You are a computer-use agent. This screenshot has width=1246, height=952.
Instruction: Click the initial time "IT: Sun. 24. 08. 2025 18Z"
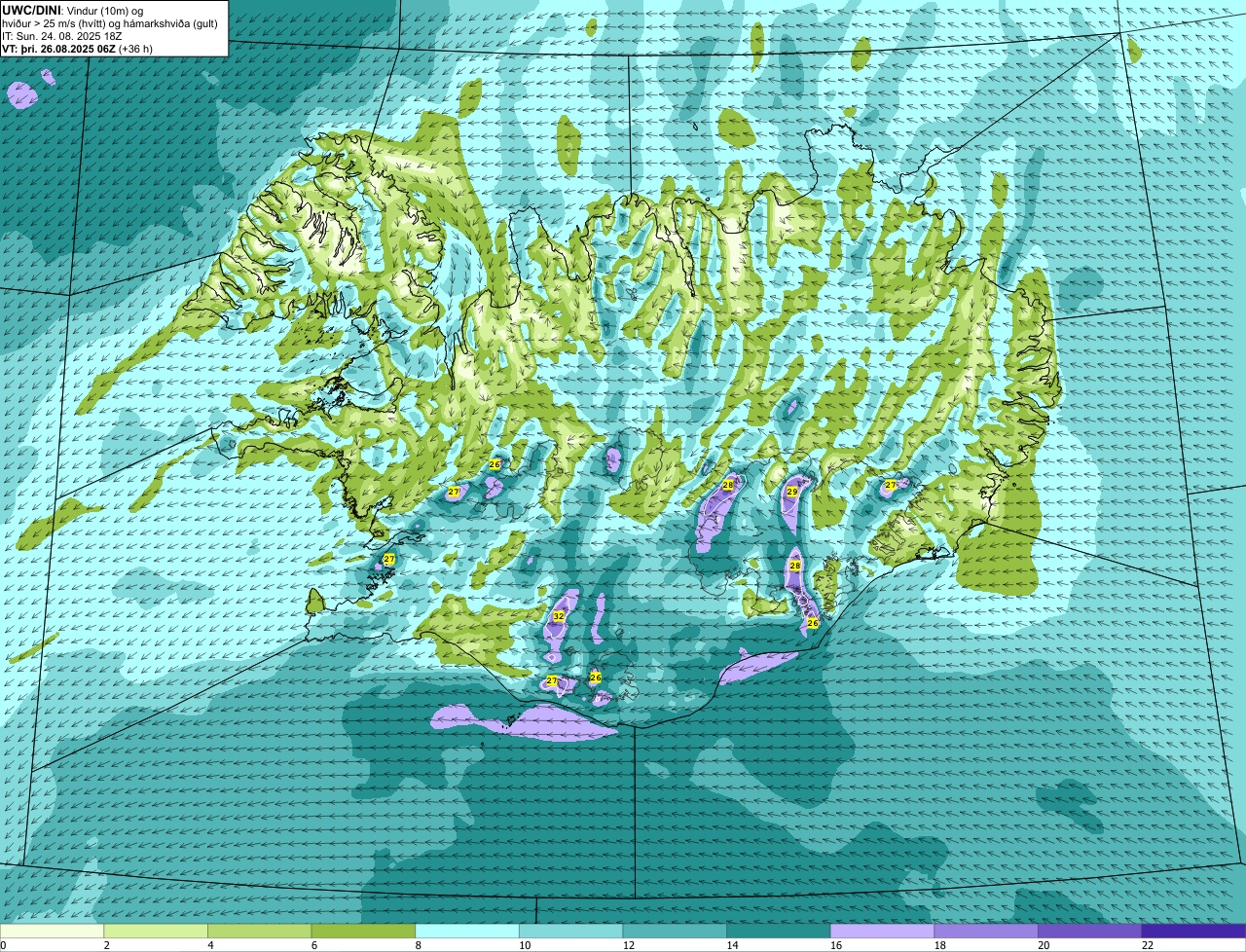pyautogui.click(x=62, y=36)
